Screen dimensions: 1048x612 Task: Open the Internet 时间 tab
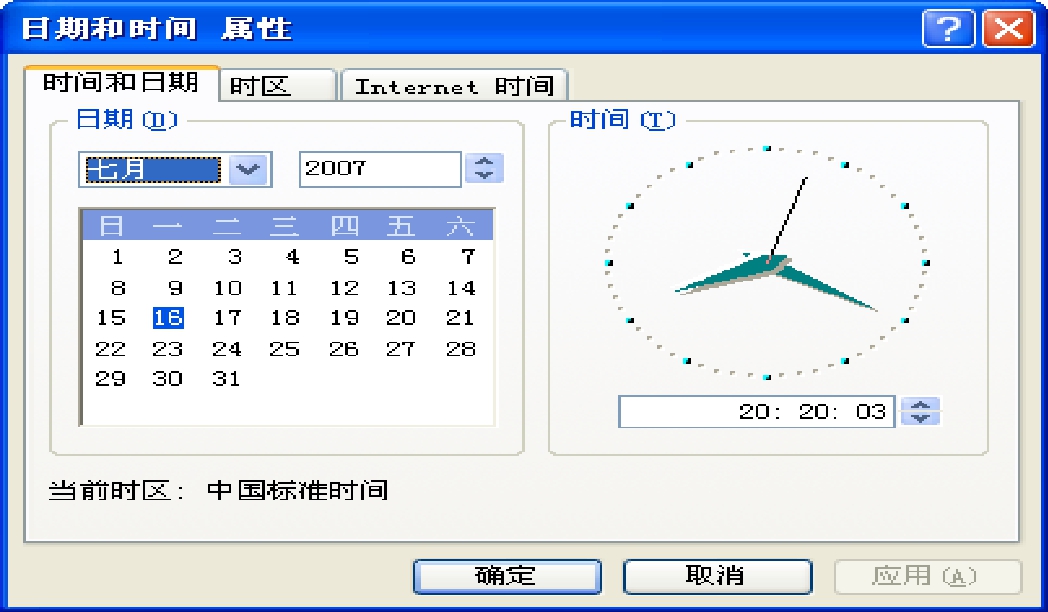pos(454,86)
